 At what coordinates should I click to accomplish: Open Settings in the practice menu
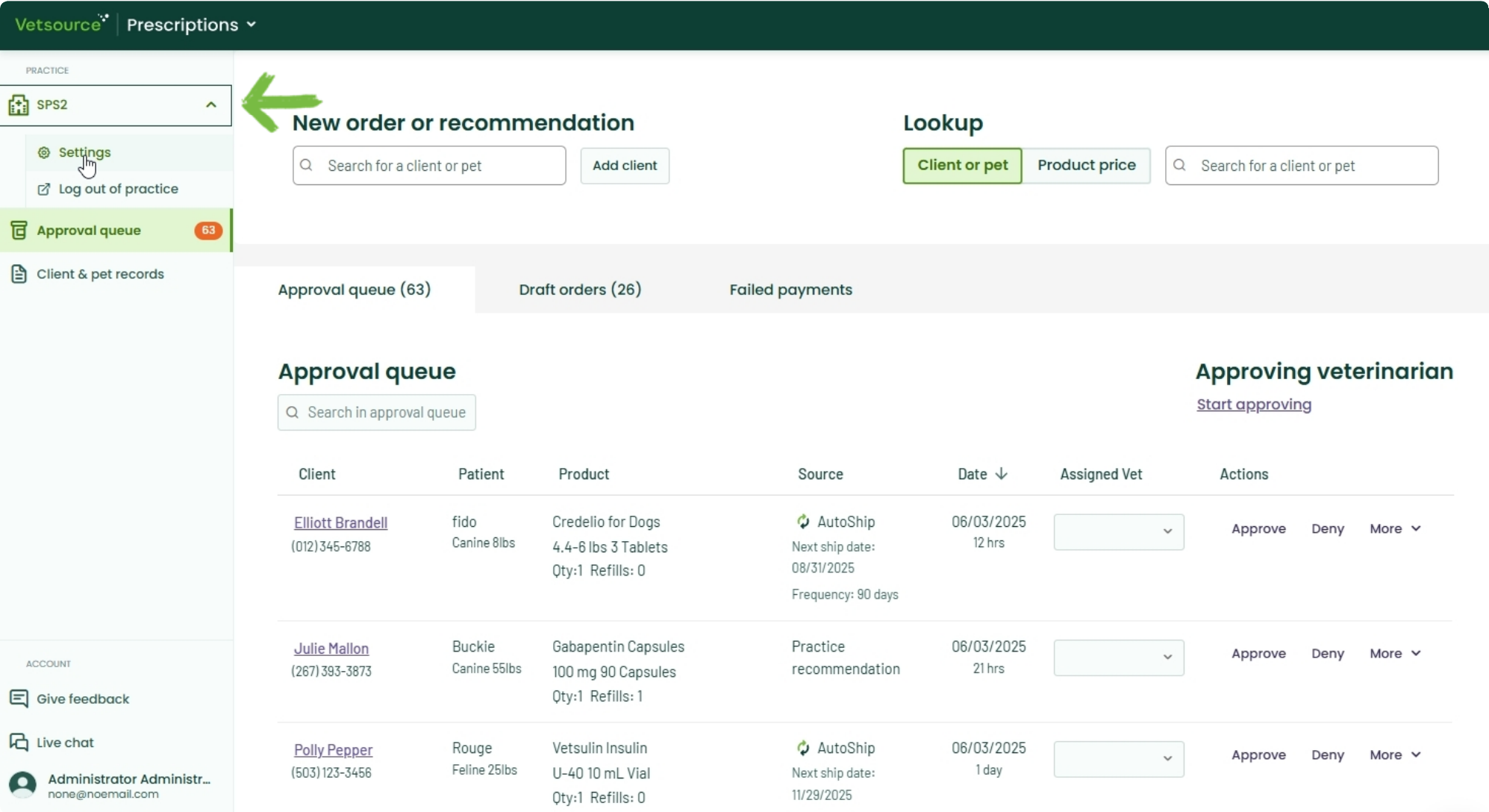tap(84, 152)
